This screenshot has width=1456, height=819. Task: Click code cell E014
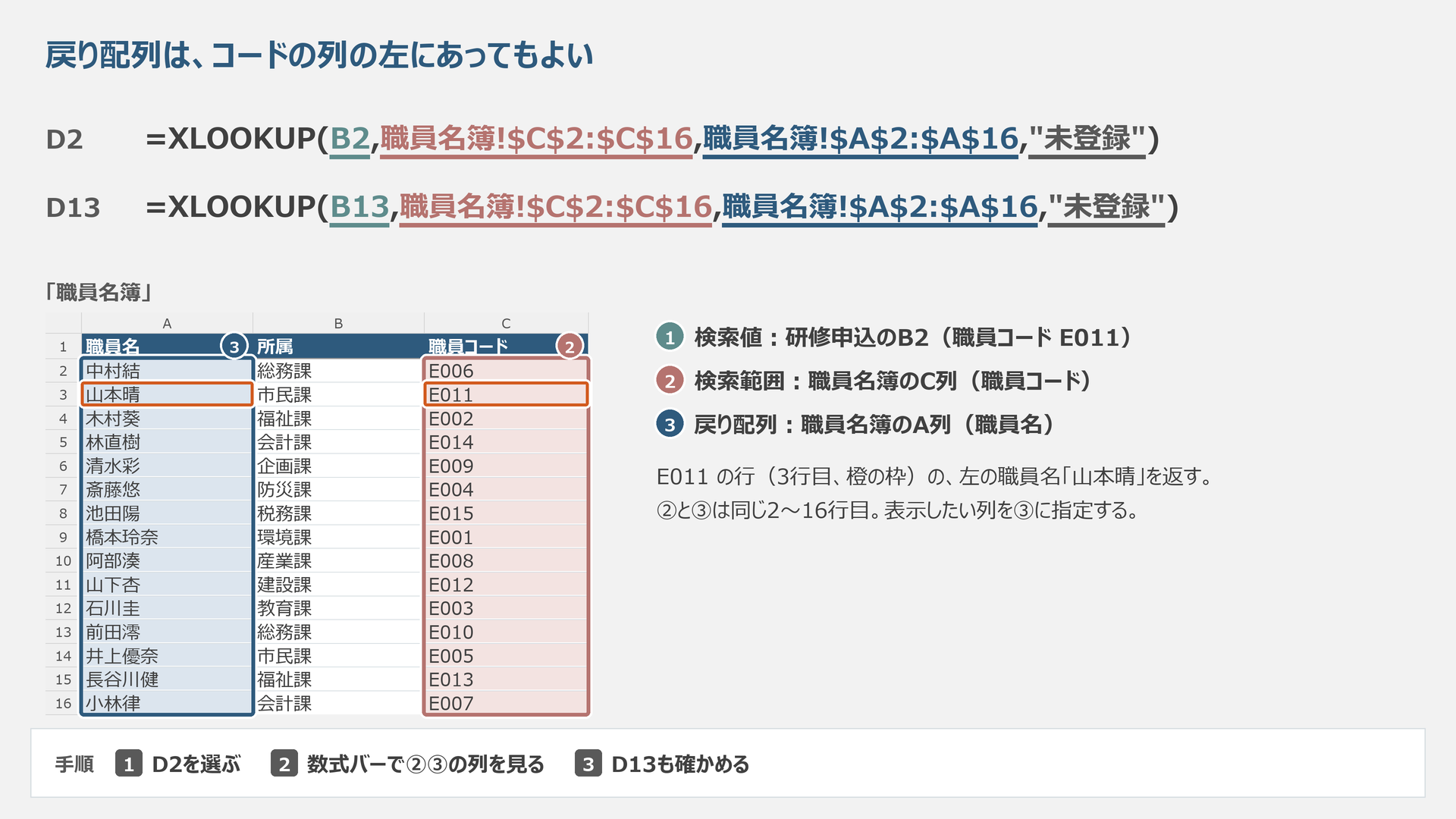pyautogui.click(x=506, y=442)
